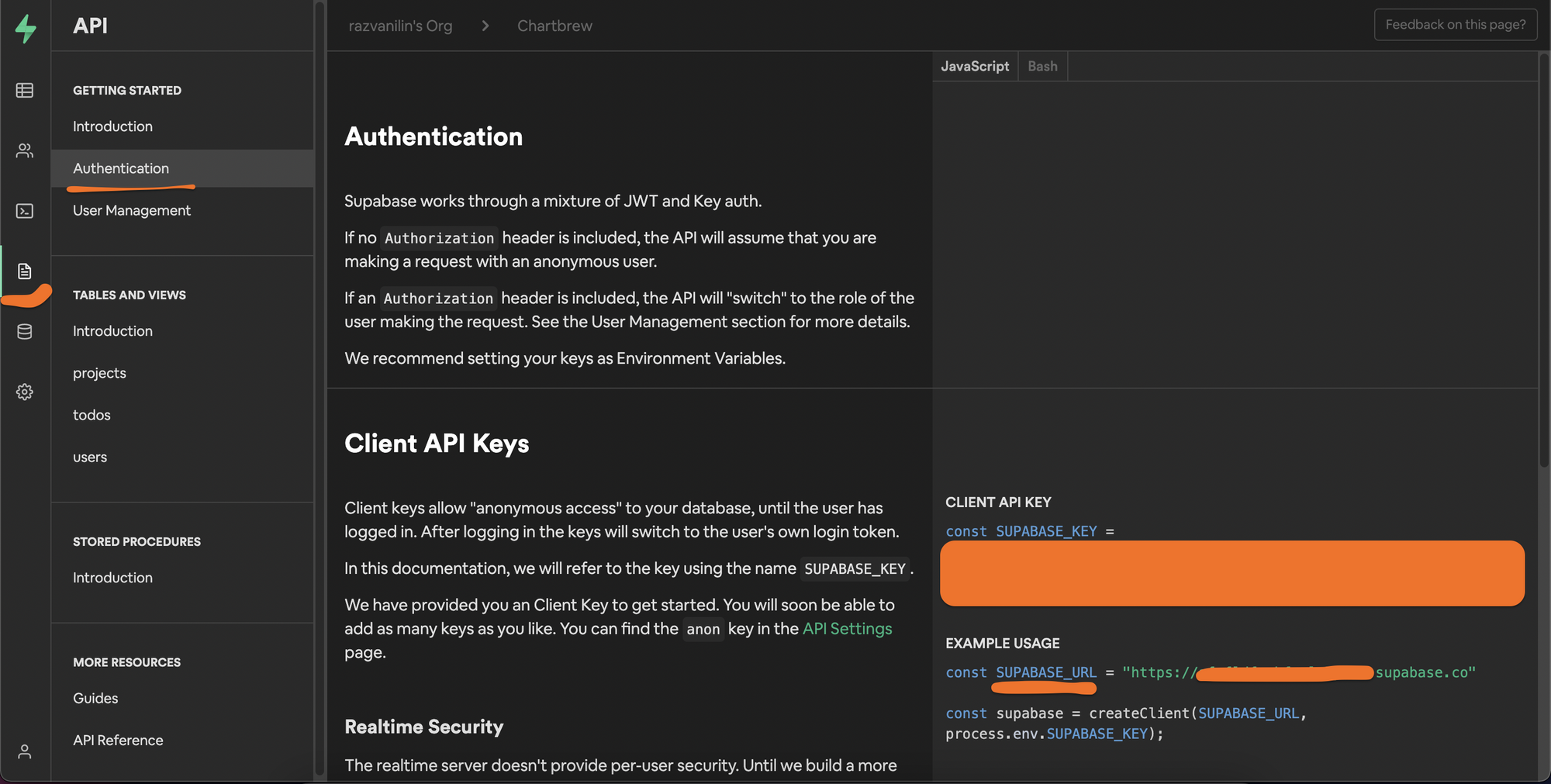Open the Chartbrew breadcrumb item

click(x=554, y=25)
